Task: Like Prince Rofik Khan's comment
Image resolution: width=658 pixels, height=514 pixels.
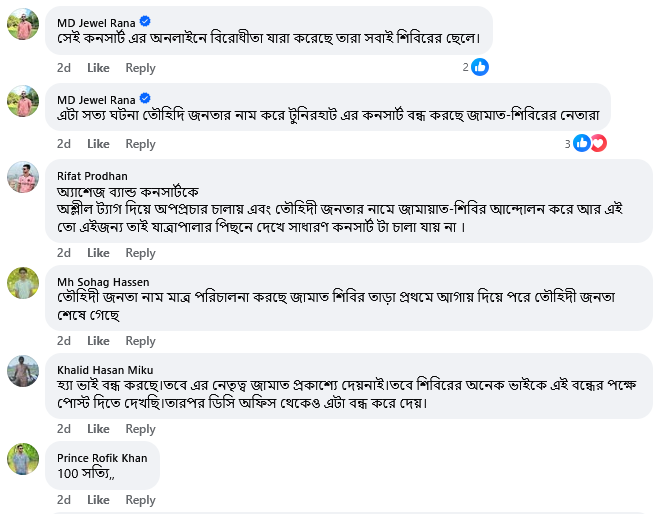Action: [98, 500]
